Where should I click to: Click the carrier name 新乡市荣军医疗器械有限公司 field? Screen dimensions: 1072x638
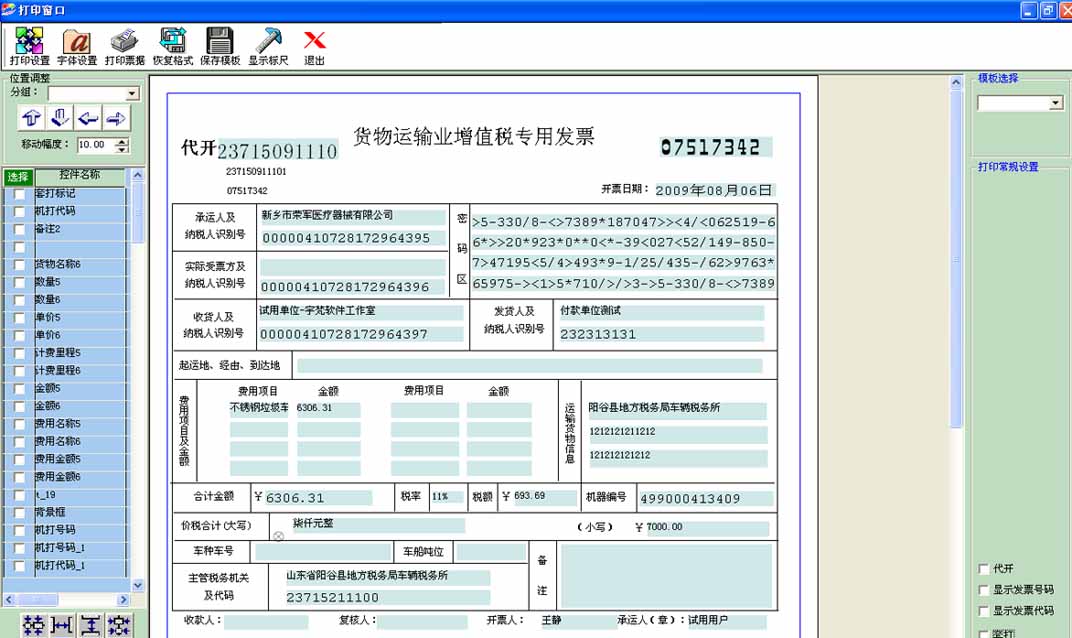(x=353, y=216)
